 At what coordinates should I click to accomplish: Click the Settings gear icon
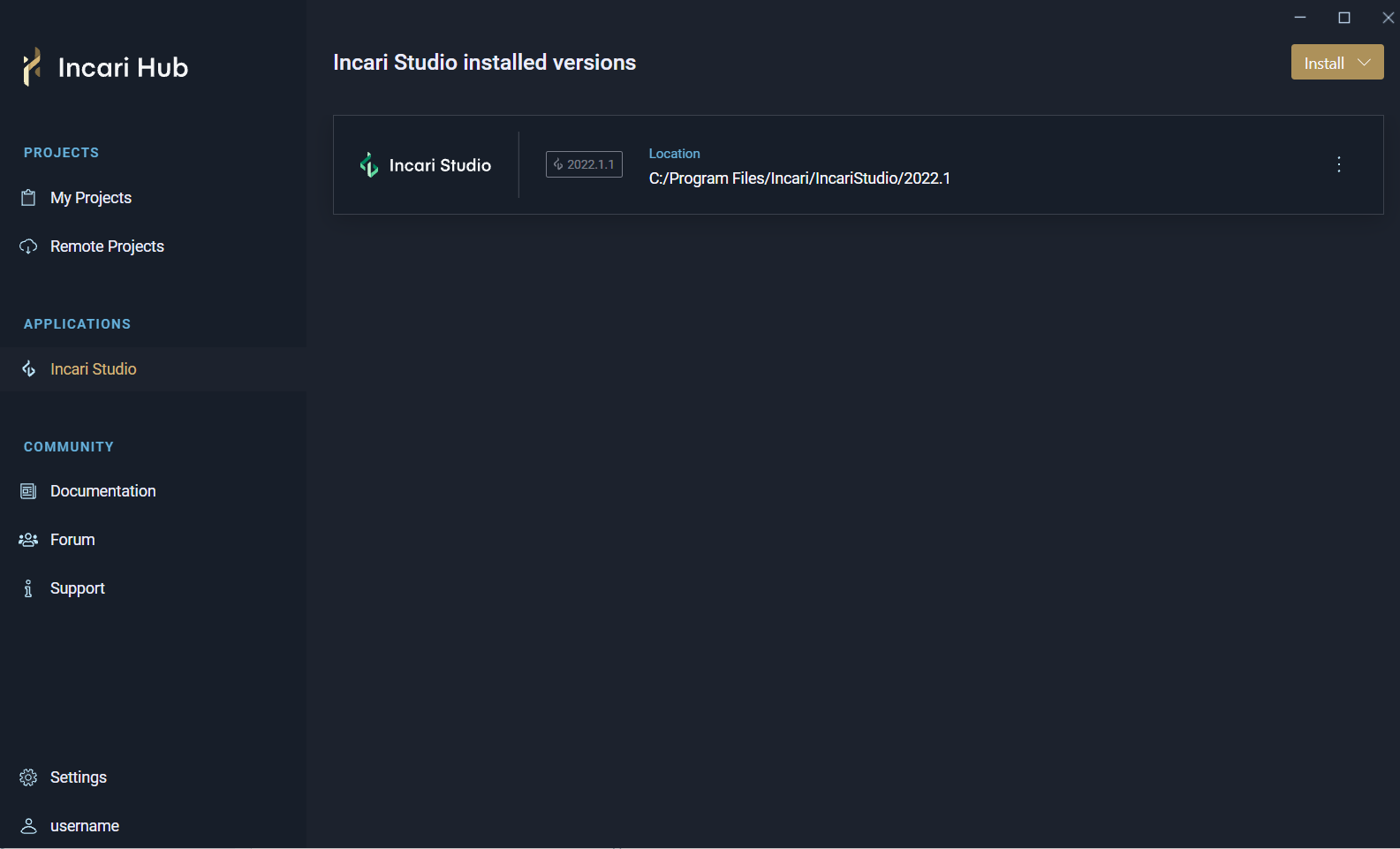pos(28,777)
